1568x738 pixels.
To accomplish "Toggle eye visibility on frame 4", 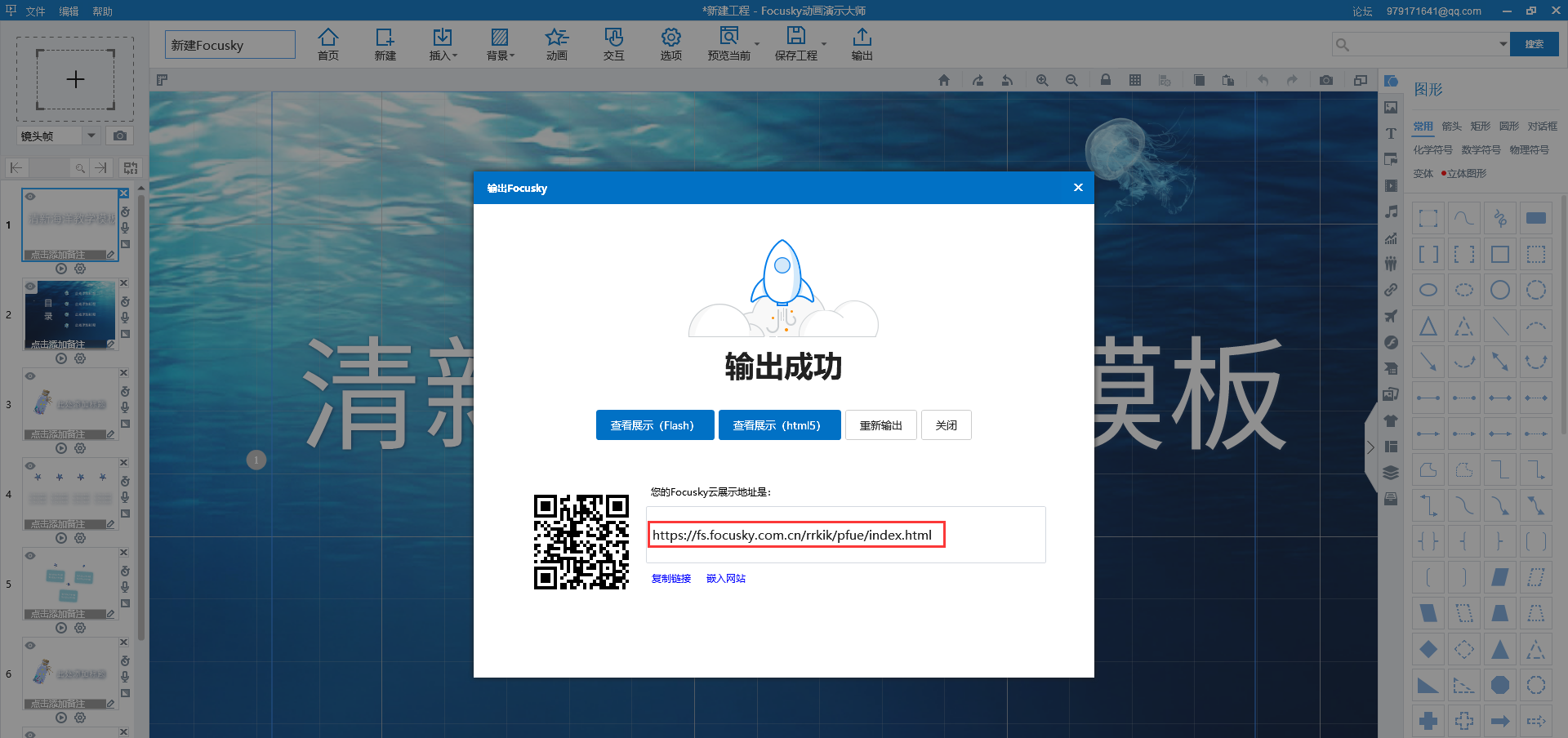I will pos(30,466).
